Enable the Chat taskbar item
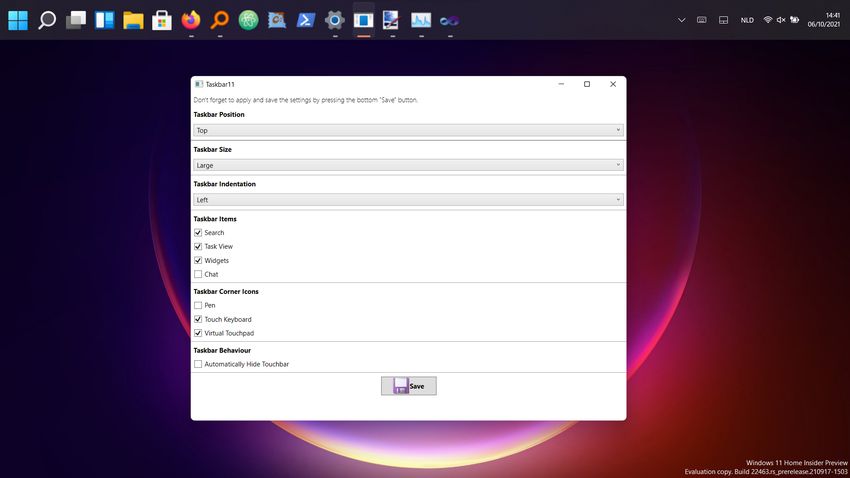Image resolution: width=850 pixels, height=478 pixels. pyautogui.click(x=198, y=274)
